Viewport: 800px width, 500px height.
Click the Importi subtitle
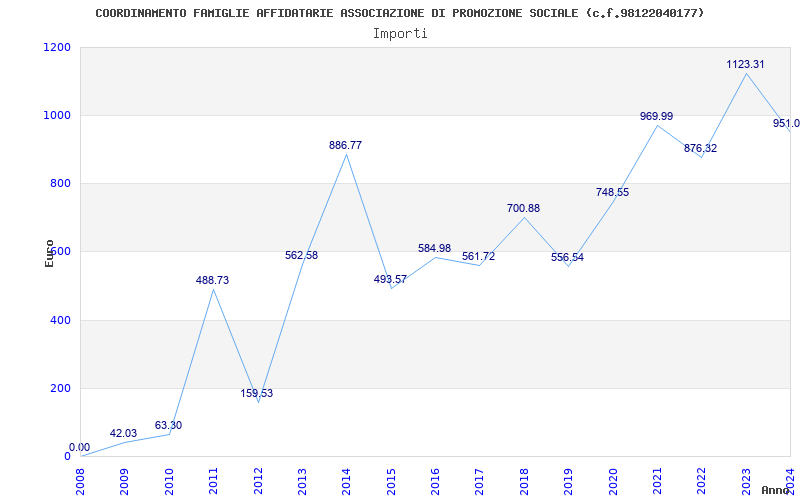(x=400, y=34)
